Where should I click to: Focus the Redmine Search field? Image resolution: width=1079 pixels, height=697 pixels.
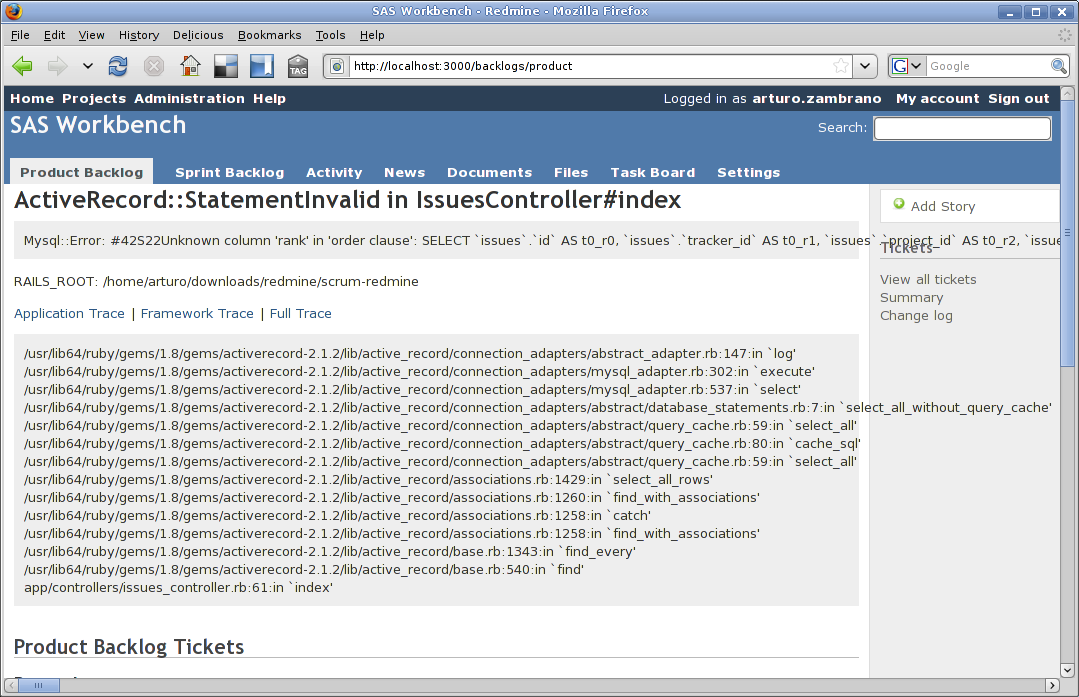pyautogui.click(x=962, y=128)
